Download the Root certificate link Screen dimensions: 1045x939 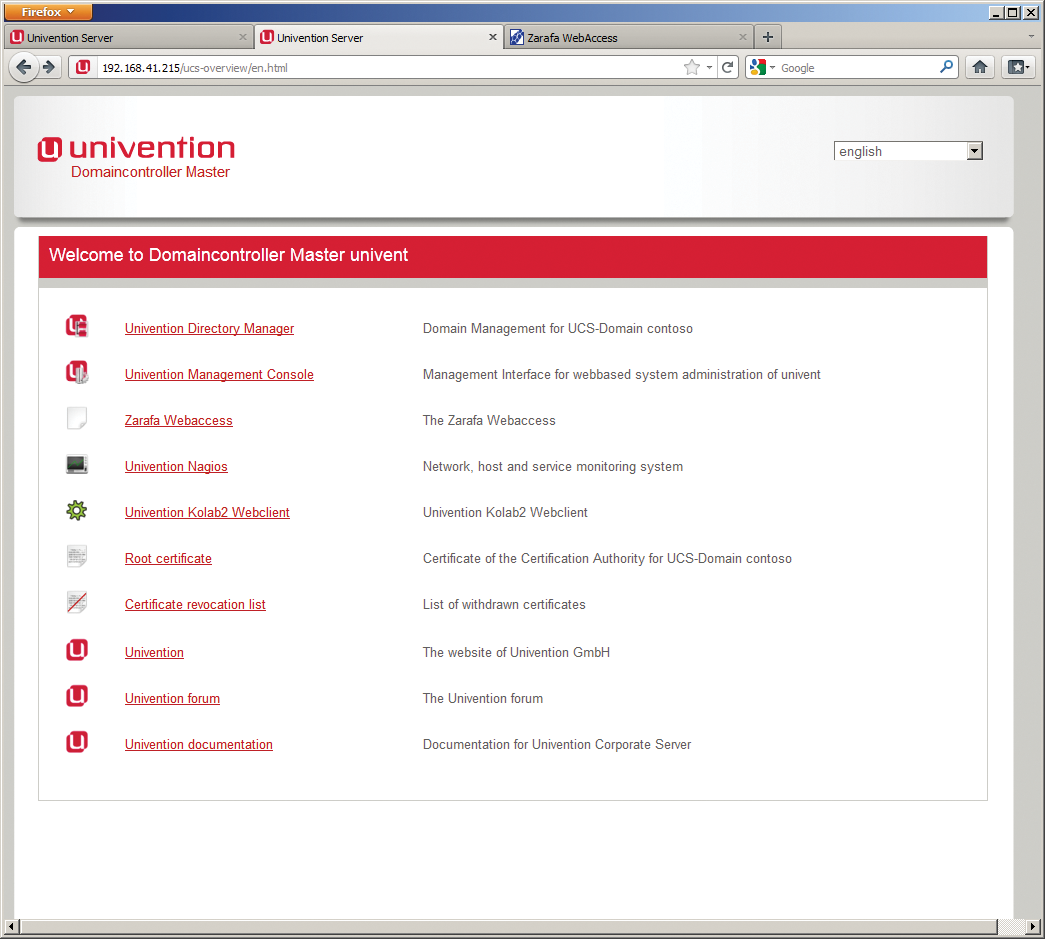tap(168, 558)
